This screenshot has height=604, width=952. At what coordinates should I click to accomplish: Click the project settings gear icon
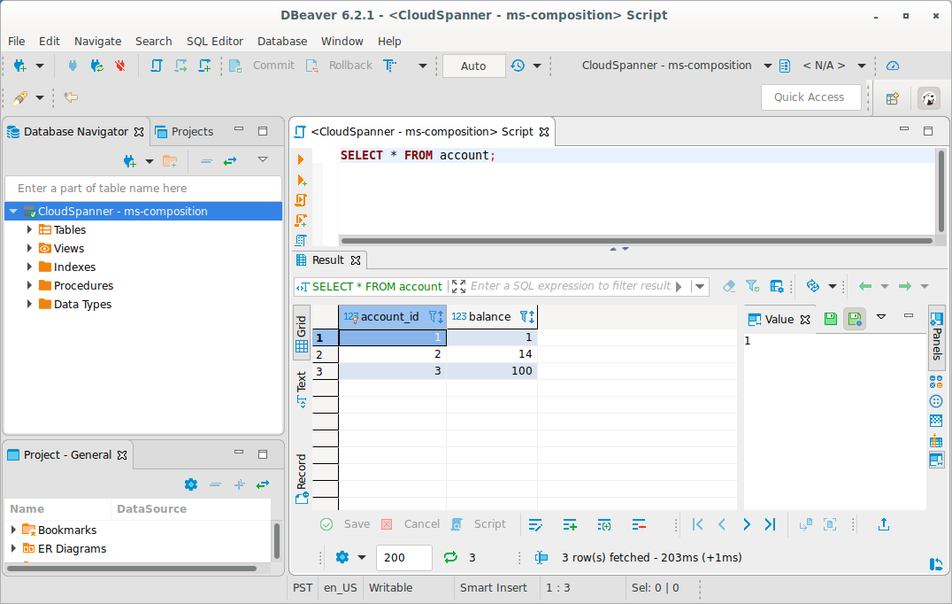191,484
